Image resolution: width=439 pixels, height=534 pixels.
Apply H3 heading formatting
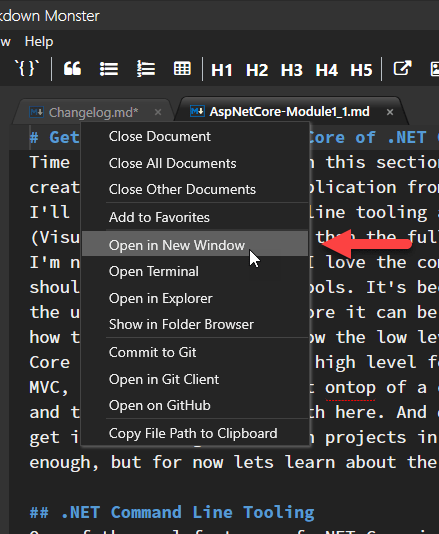click(x=292, y=70)
